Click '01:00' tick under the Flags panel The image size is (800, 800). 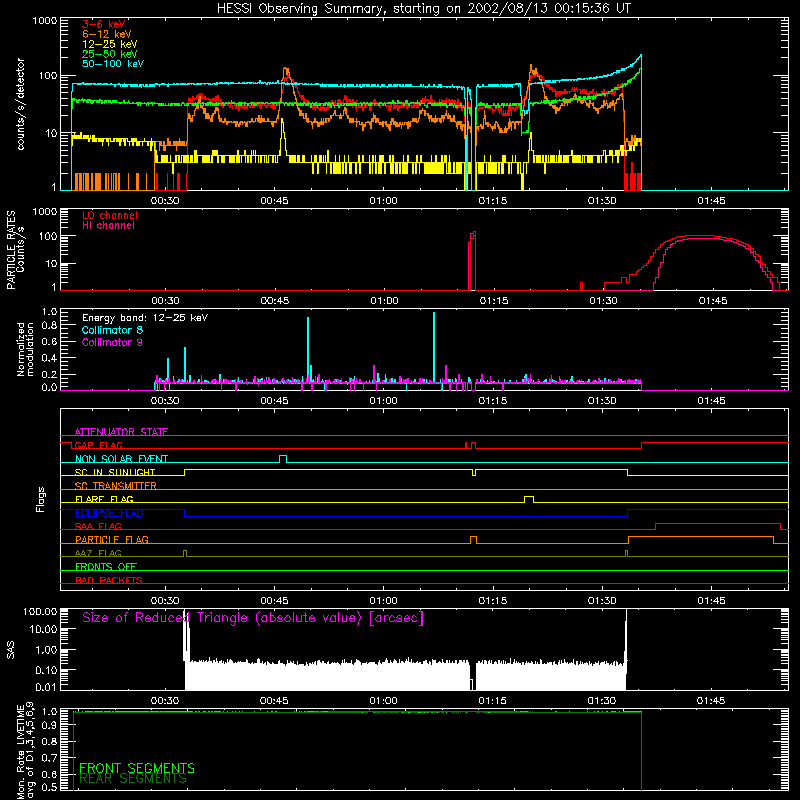[383, 601]
